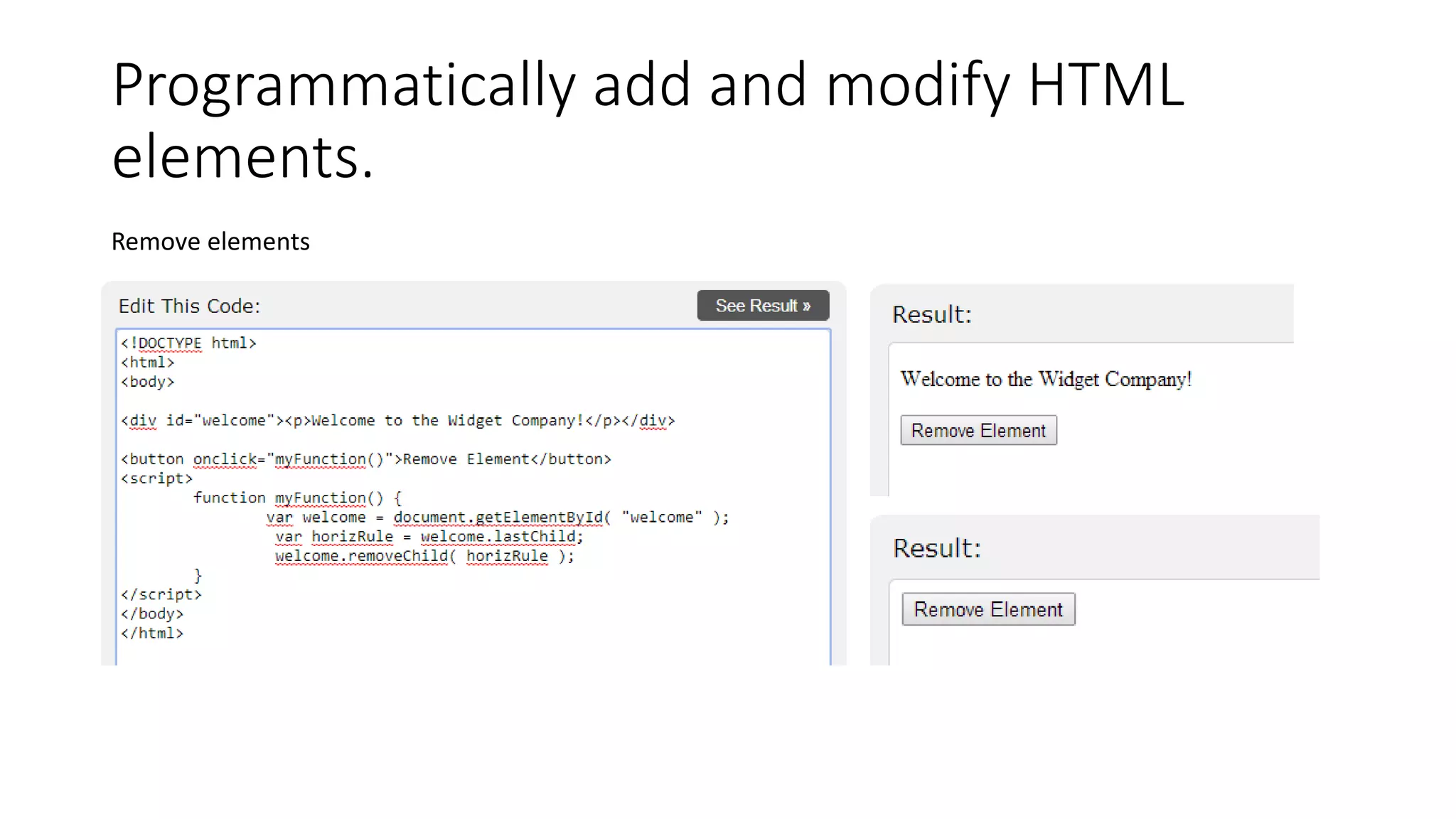Click the upper 'Result:' heading

(x=932, y=314)
